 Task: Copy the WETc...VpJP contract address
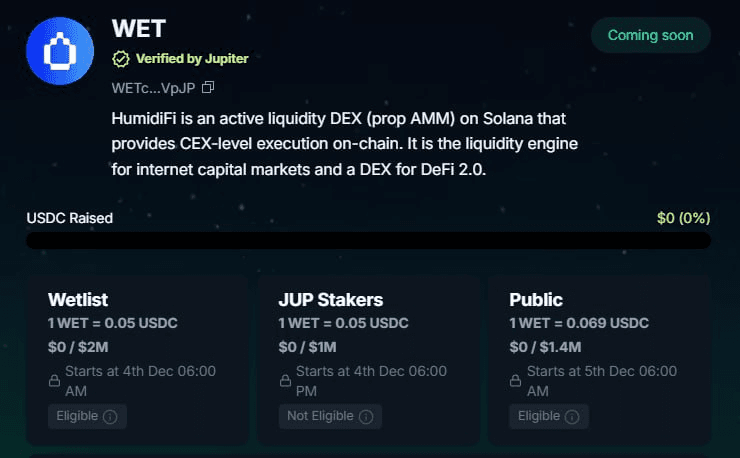tap(208, 87)
